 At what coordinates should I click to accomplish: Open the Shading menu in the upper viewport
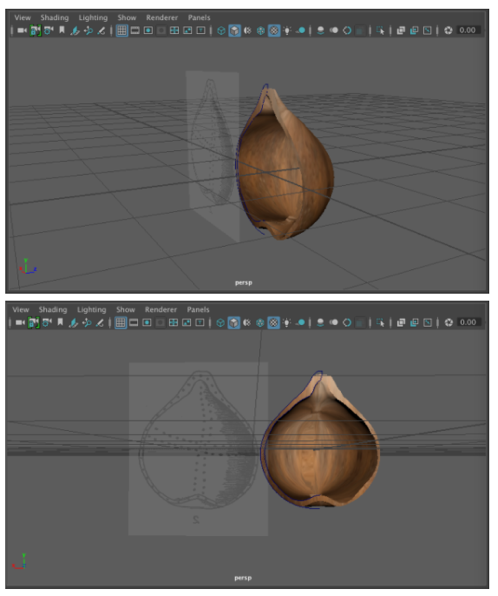[x=55, y=17]
